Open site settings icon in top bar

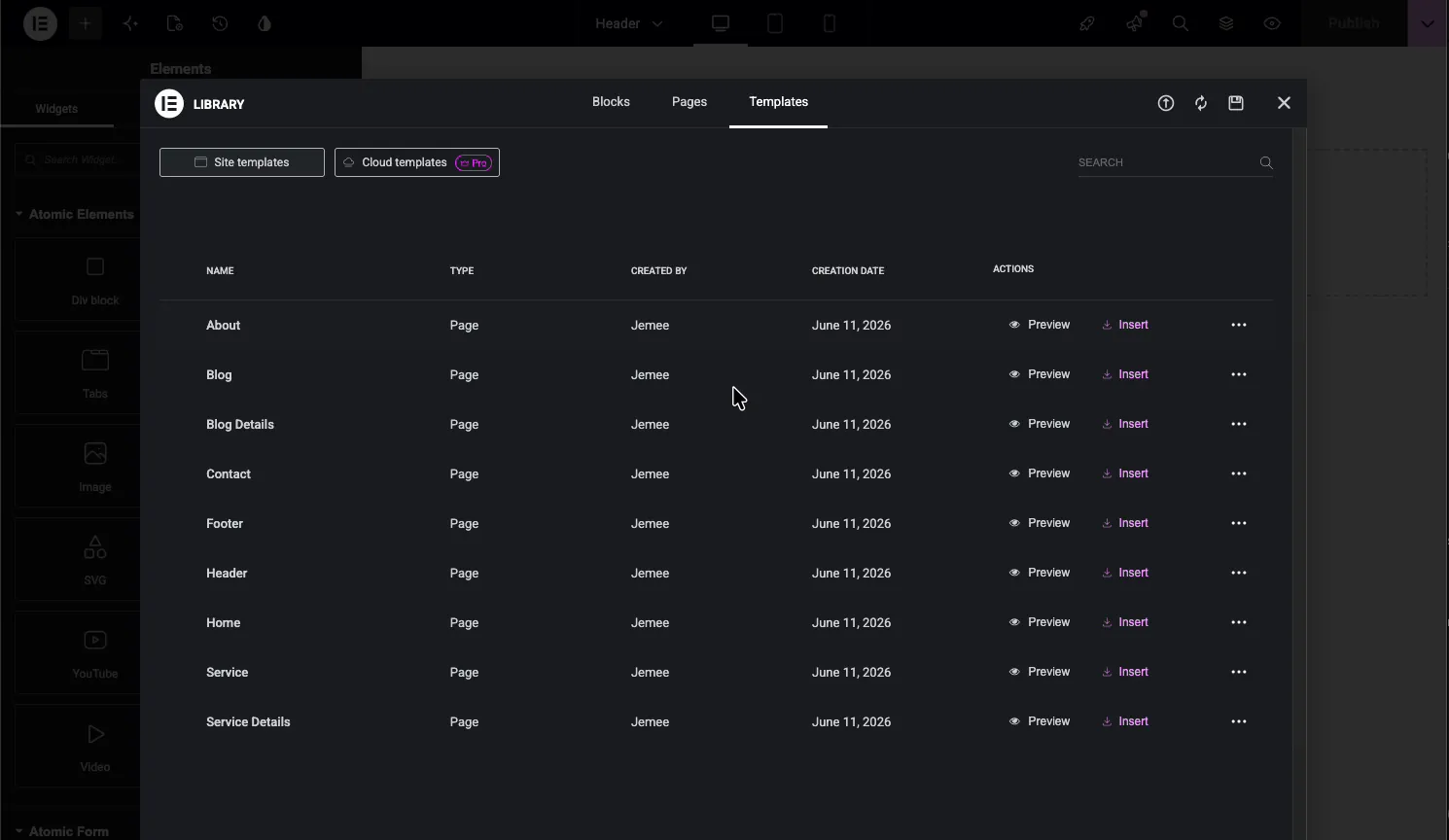[130, 23]
